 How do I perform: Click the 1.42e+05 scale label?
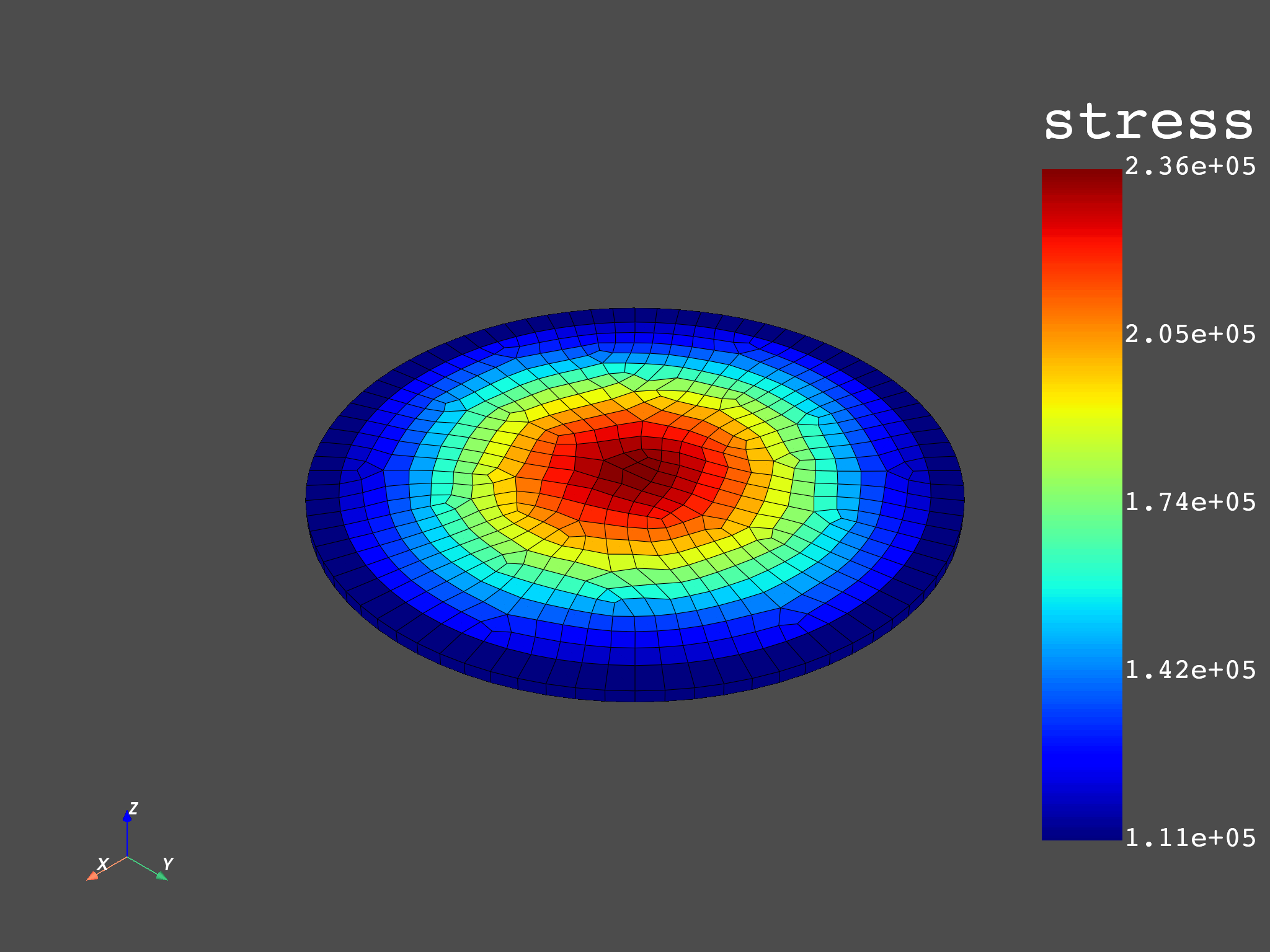[1190, 670]
